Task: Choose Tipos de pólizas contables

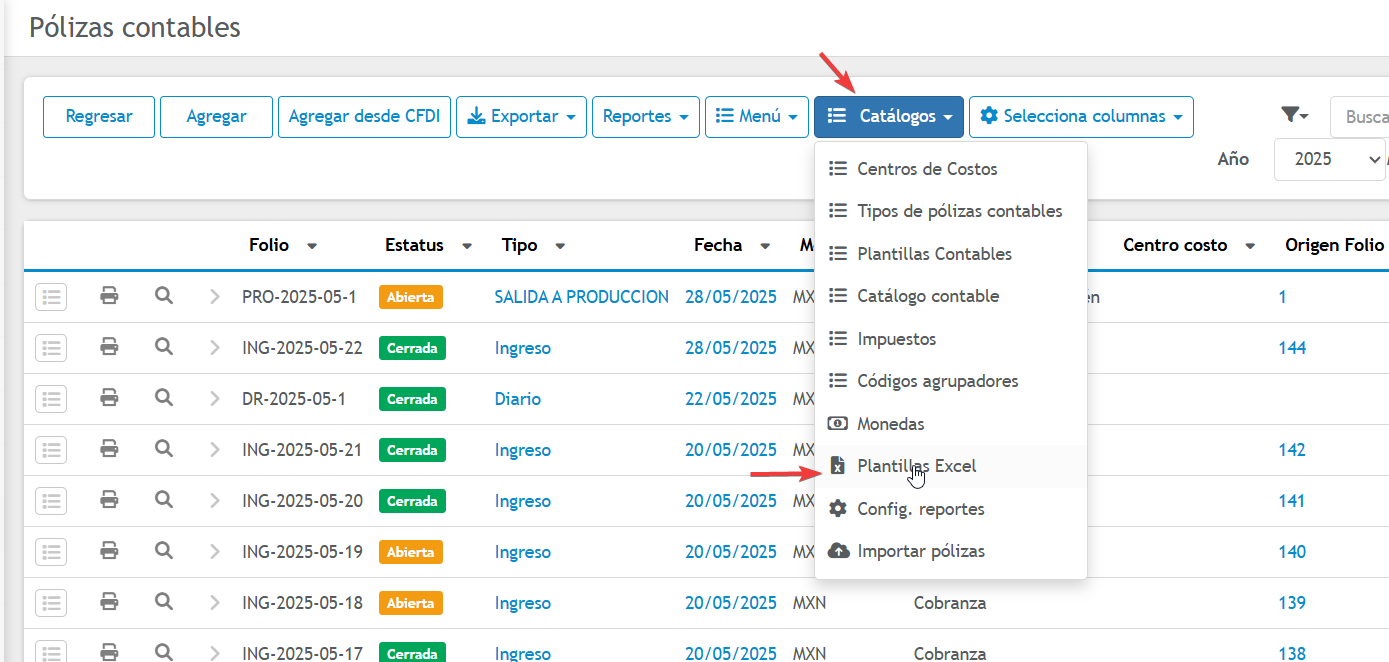Action: point(951,211)
